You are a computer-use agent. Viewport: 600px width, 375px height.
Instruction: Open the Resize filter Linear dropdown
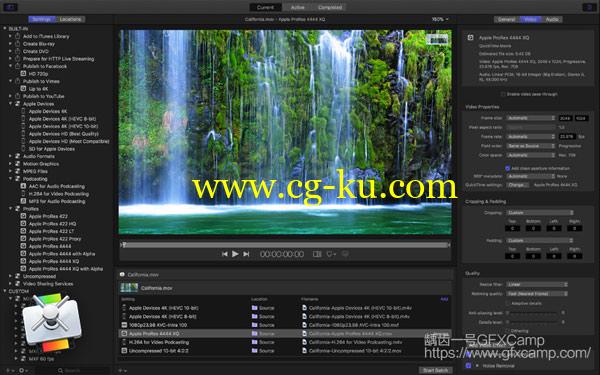click(537, 284)
